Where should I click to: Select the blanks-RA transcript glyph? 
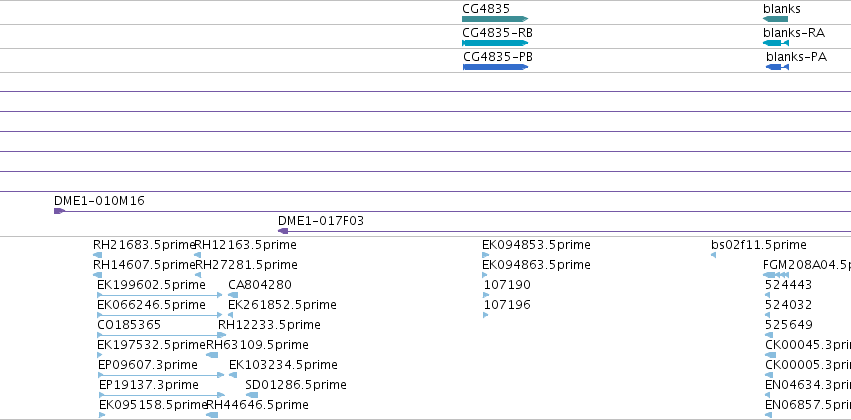(x=776, y=43)
